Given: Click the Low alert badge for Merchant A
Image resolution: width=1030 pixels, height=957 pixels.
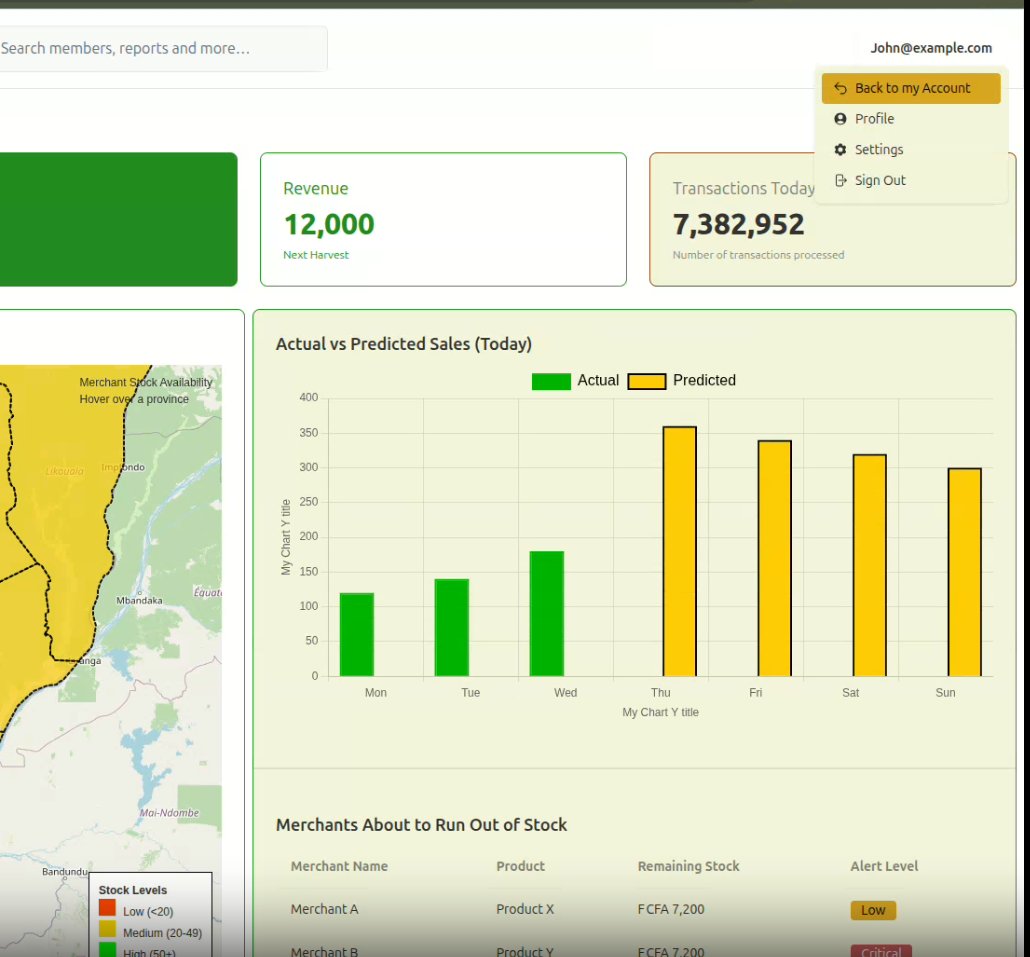Looking at the screenshot, I should 873,910.
